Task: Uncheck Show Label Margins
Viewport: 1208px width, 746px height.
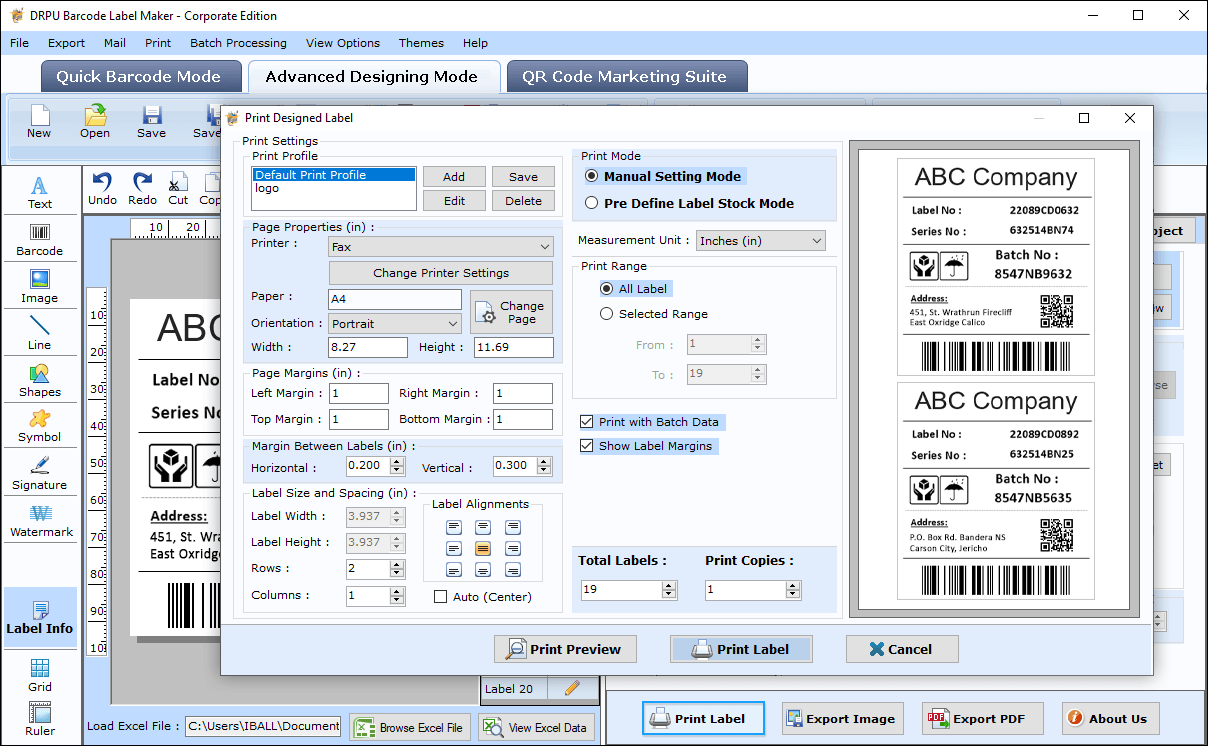Action: point(586,446)
